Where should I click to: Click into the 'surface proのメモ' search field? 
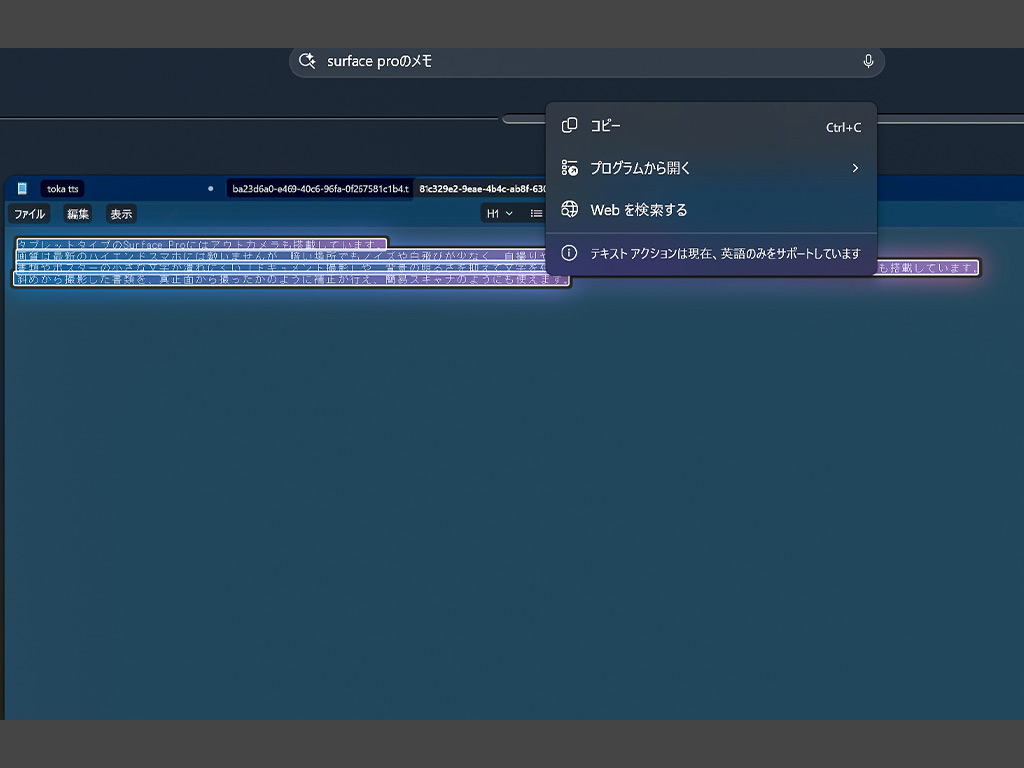click(586, 61)
